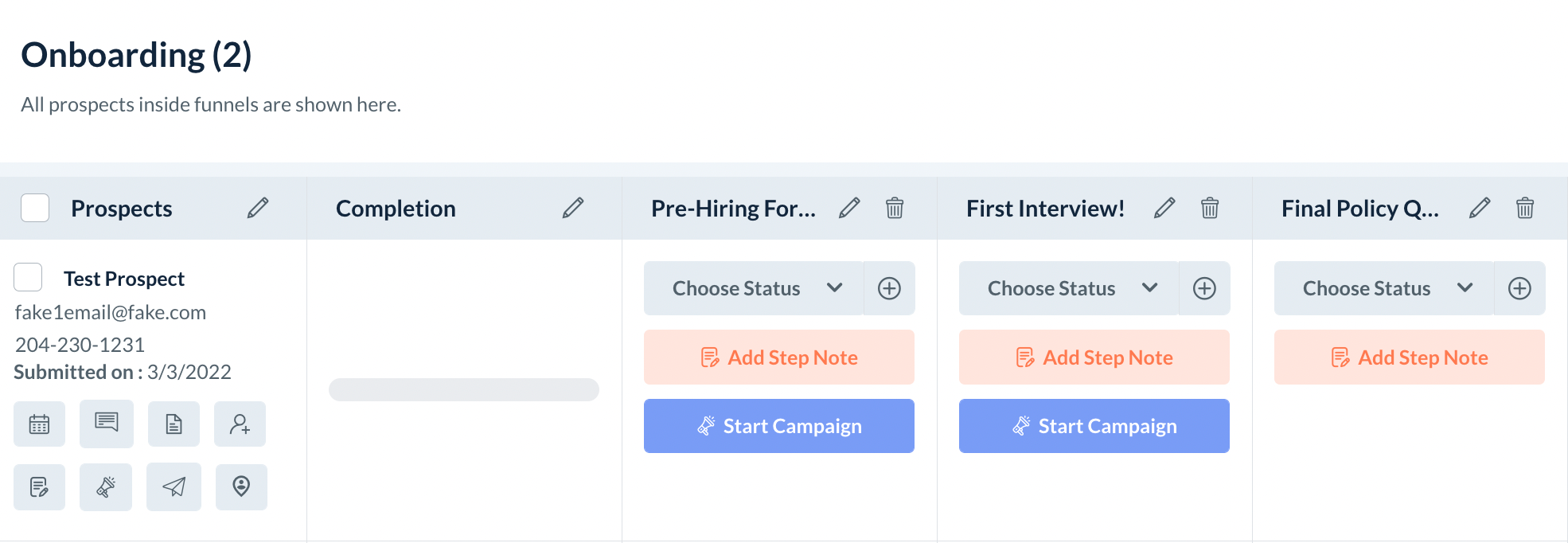Start Campaign in the Pre-Hiring column

pyautogui.click(x=778, y=426)
